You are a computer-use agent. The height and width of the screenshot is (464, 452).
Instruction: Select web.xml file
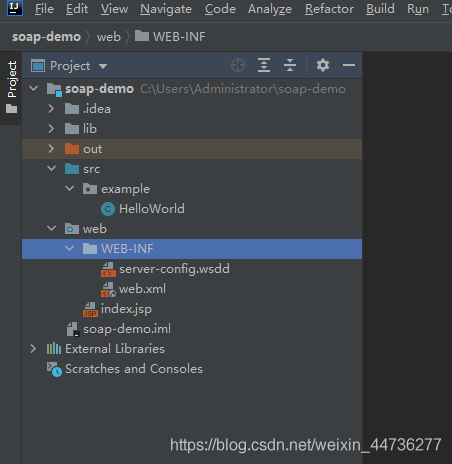(x=142, y=289)
